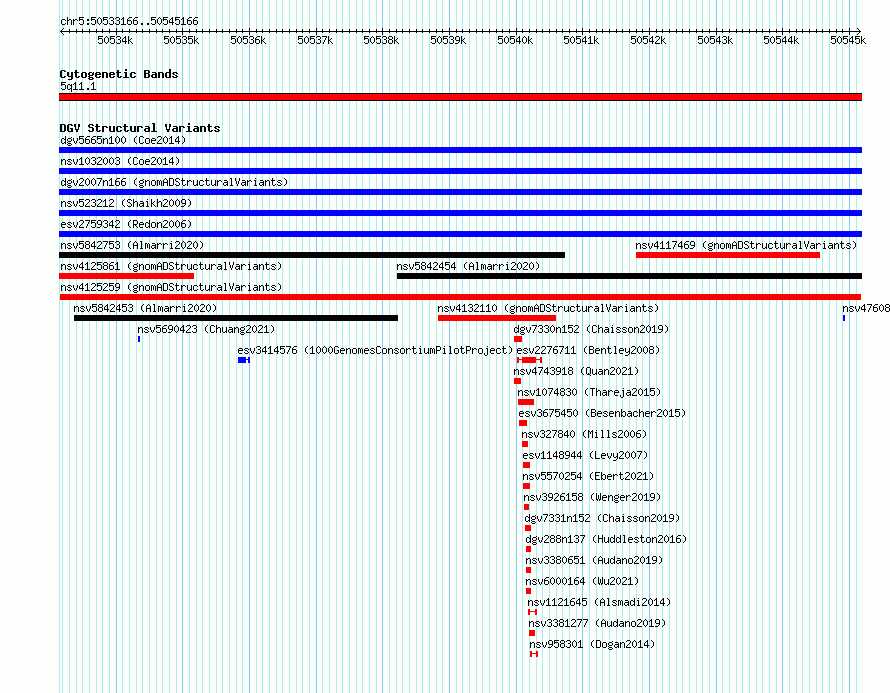This screenshot has height=693, width=890.
Task: Select the blue esv3414576 feature glyph
Action: click(244, 360)
